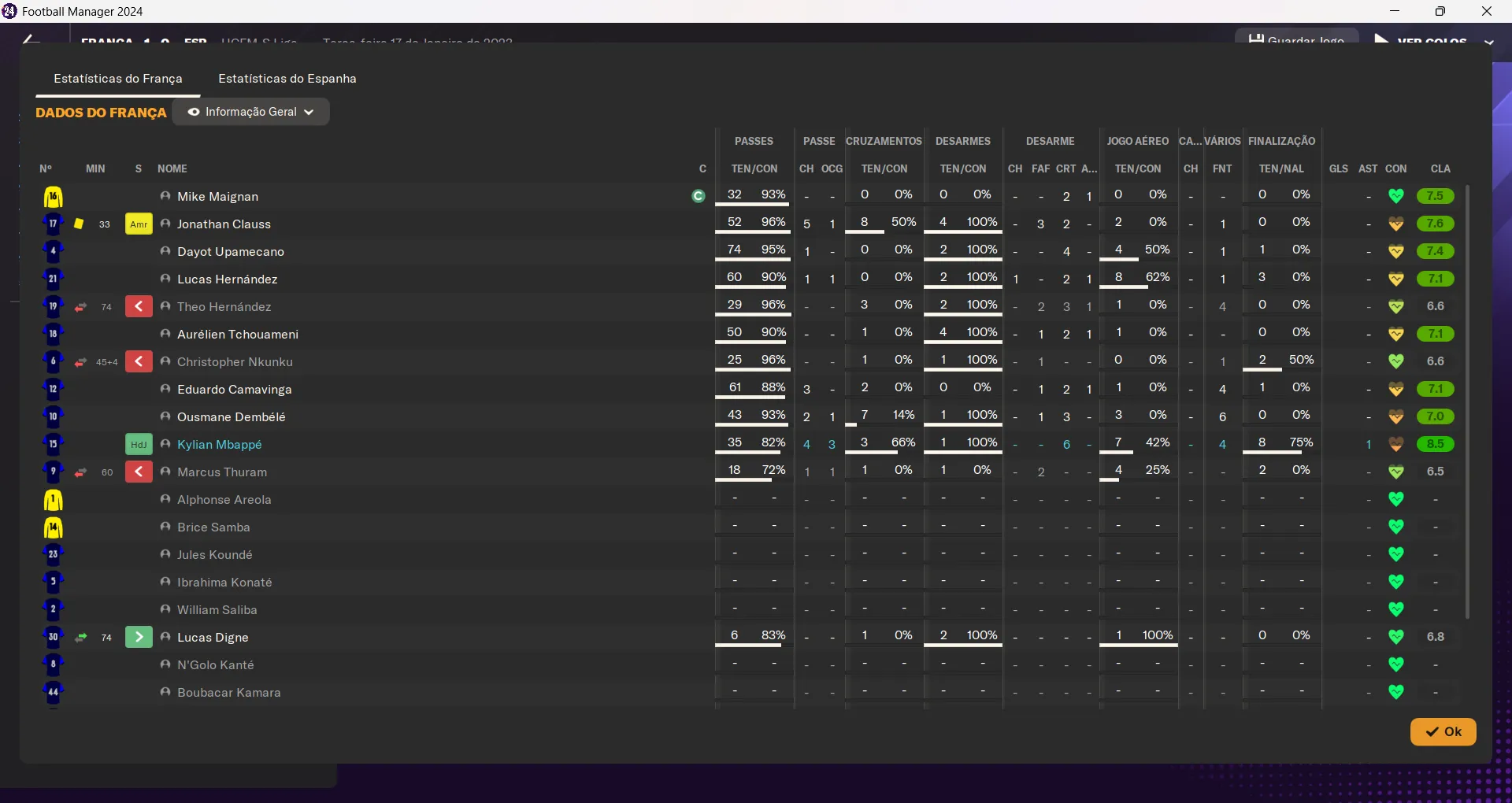
Task: Click the green substituted-on badge for Lucas Digne
Action: click(x=139, y=638)
